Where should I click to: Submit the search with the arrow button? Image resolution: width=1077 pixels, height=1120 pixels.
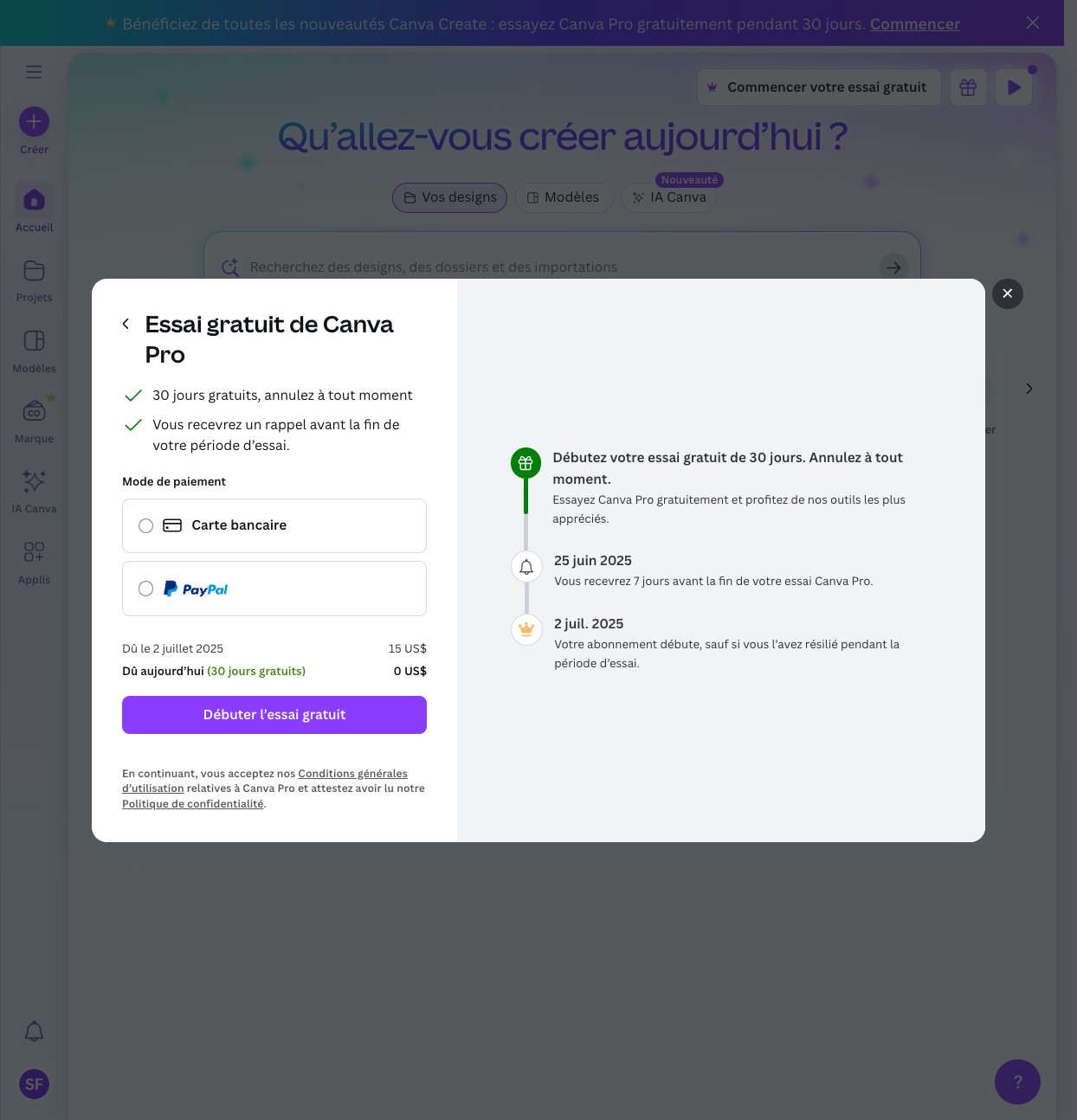(x=893, y=267)
